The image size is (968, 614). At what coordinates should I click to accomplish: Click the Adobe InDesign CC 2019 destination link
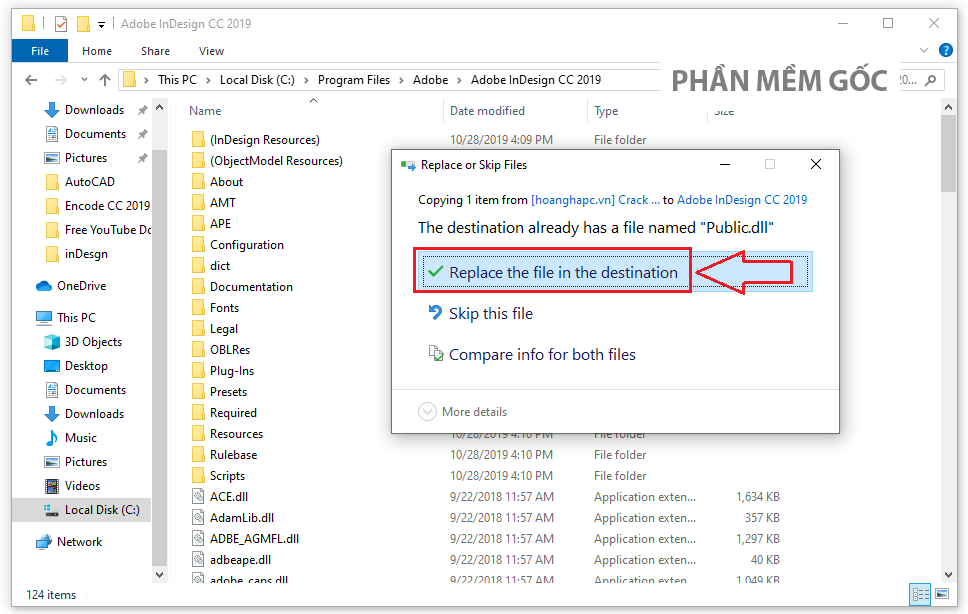coord(741,200)
